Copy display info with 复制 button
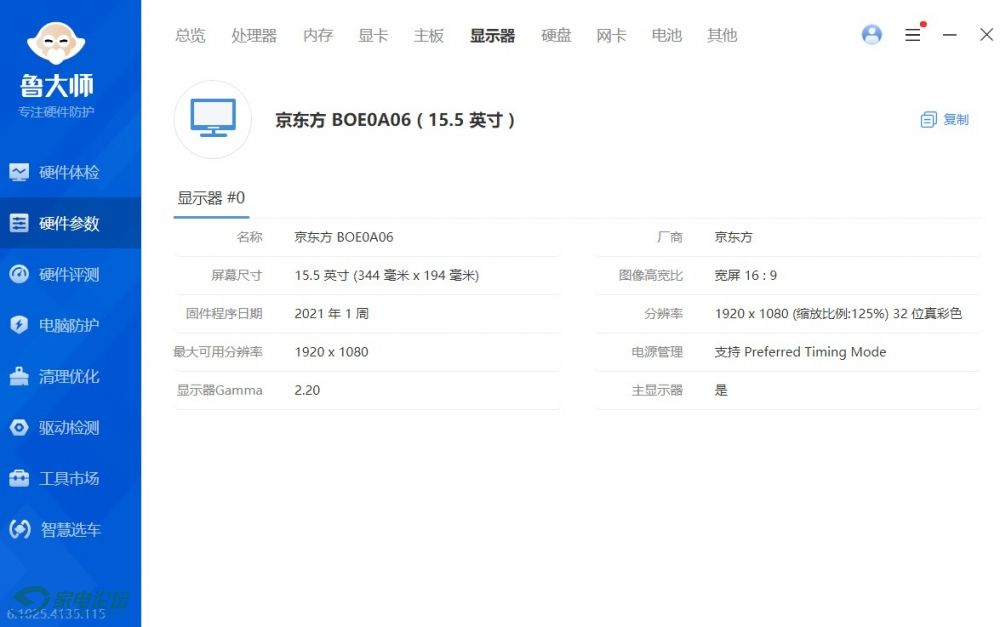Image resolution: width=1000 pixels, height=627 pixels. click(945, 119)
